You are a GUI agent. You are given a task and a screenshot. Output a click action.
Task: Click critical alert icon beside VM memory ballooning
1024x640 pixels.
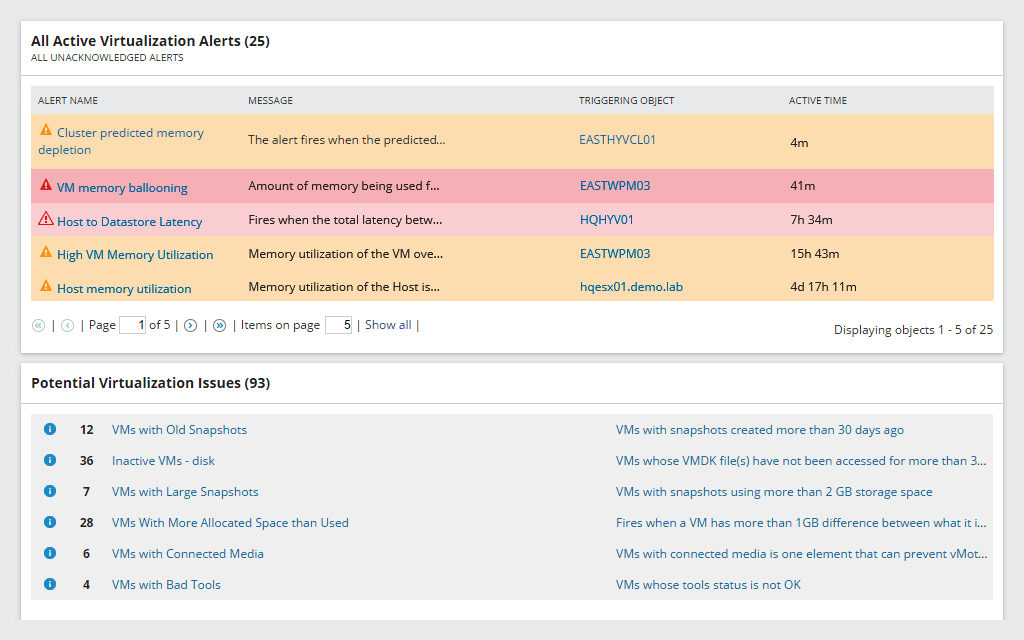tap(44, 187)
